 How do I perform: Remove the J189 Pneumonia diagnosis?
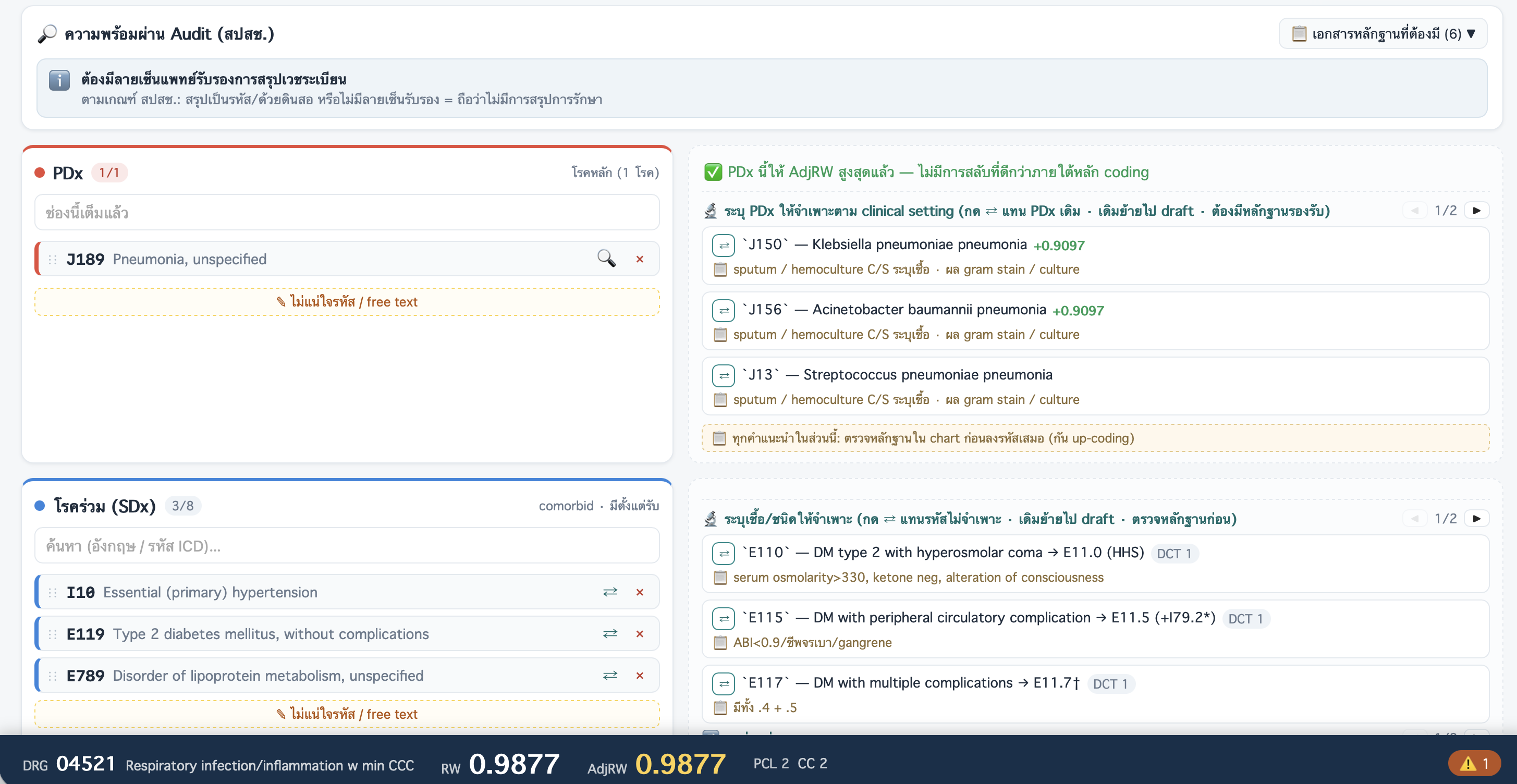[x=640, y=259]
